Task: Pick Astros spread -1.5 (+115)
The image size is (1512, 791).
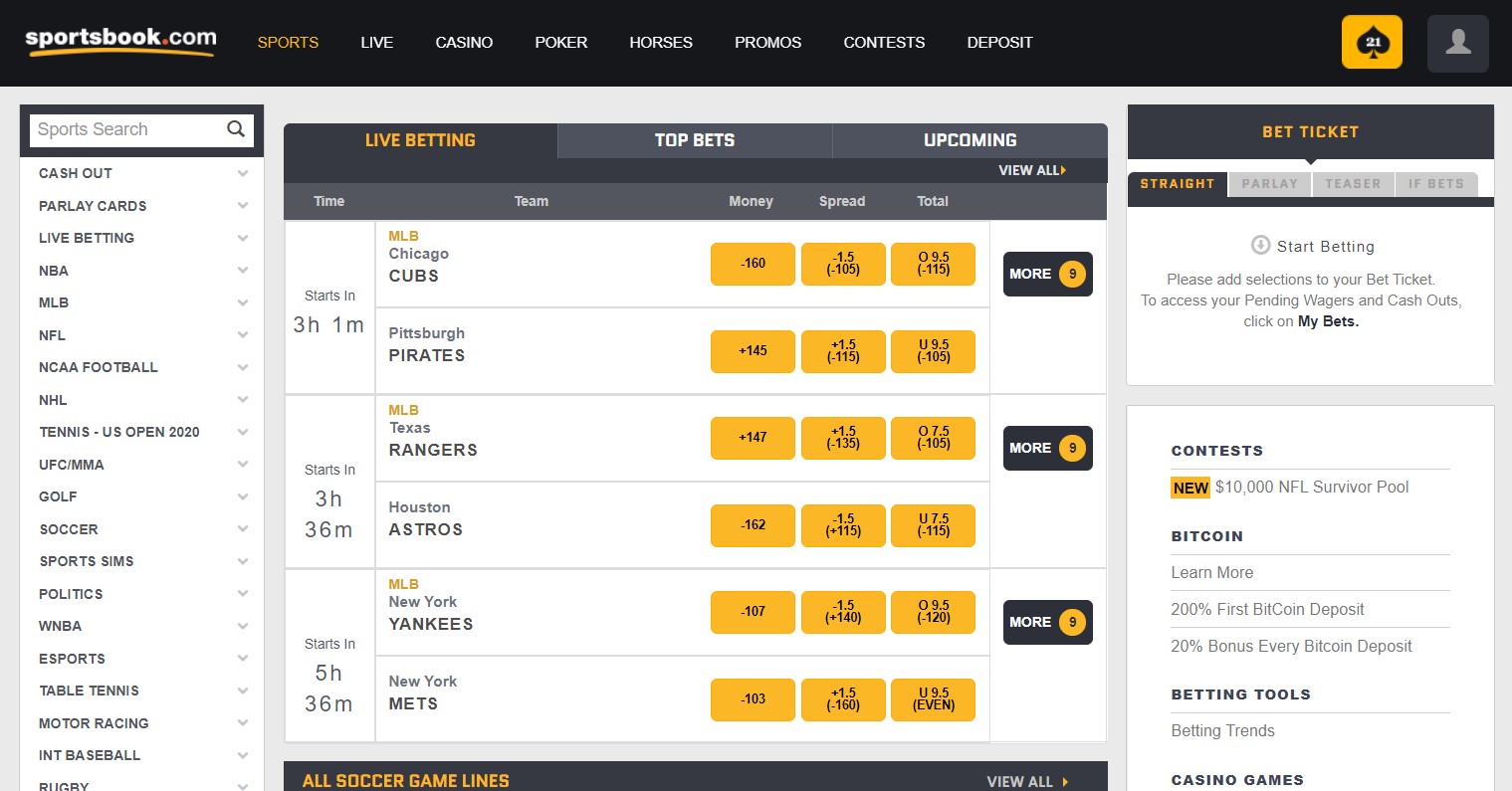Action: tap(843, 525)
